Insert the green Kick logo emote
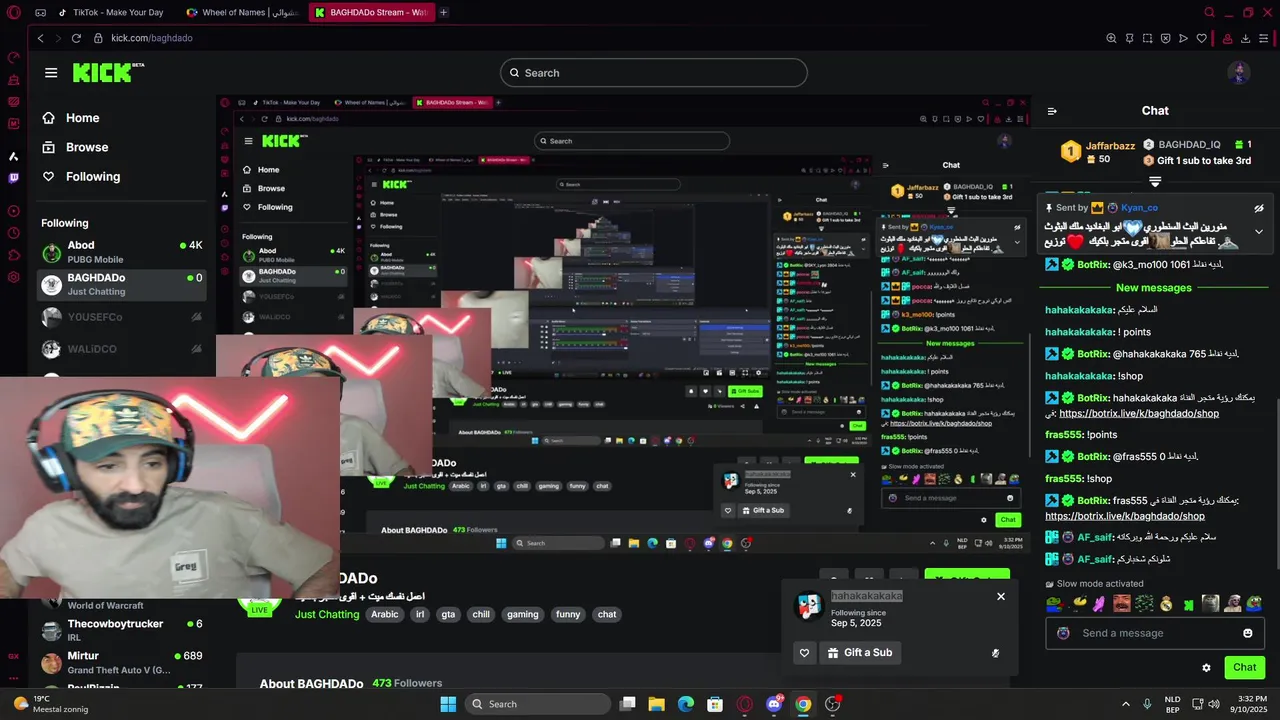The height and width of the screenshot is (720, 1280). (x=1189, y=603)
